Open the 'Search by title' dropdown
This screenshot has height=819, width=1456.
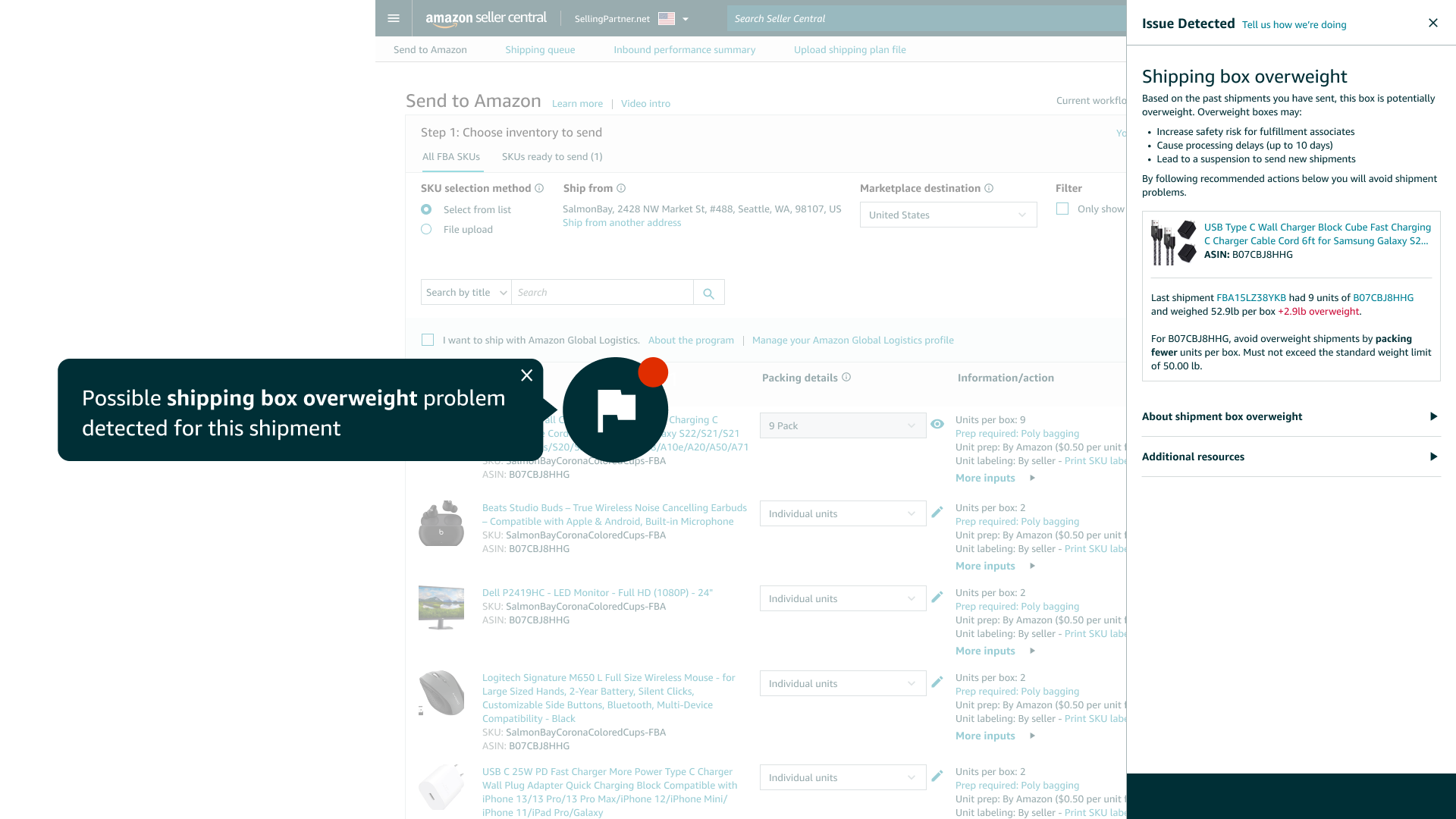point(466,293)
